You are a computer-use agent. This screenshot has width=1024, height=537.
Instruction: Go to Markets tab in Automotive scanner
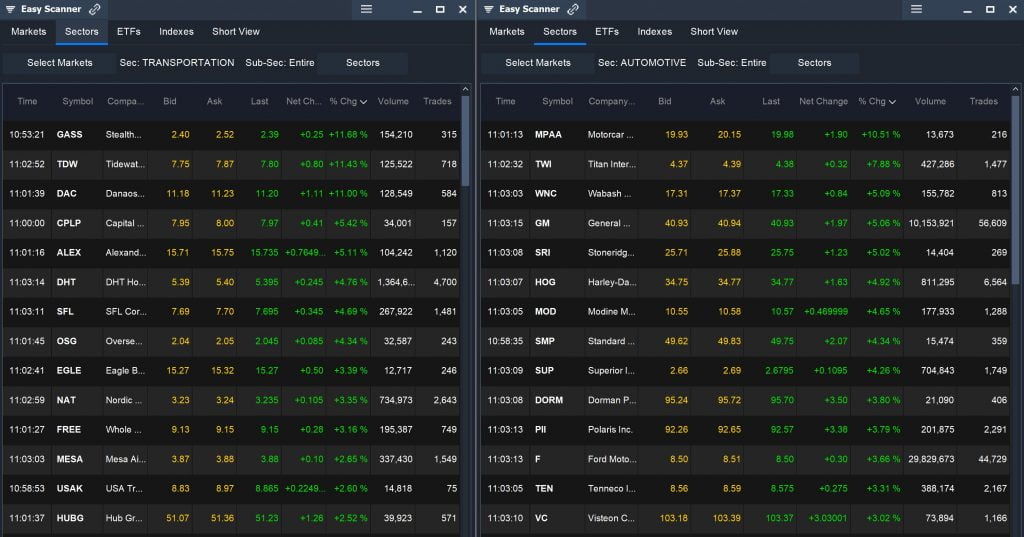506,31
